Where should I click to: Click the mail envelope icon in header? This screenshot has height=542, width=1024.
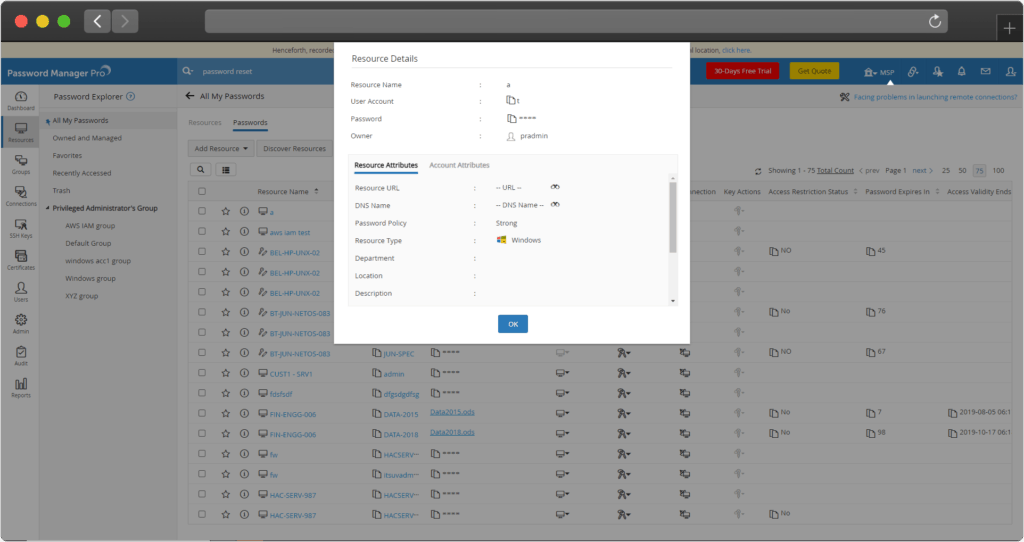(x=985, y=71)
